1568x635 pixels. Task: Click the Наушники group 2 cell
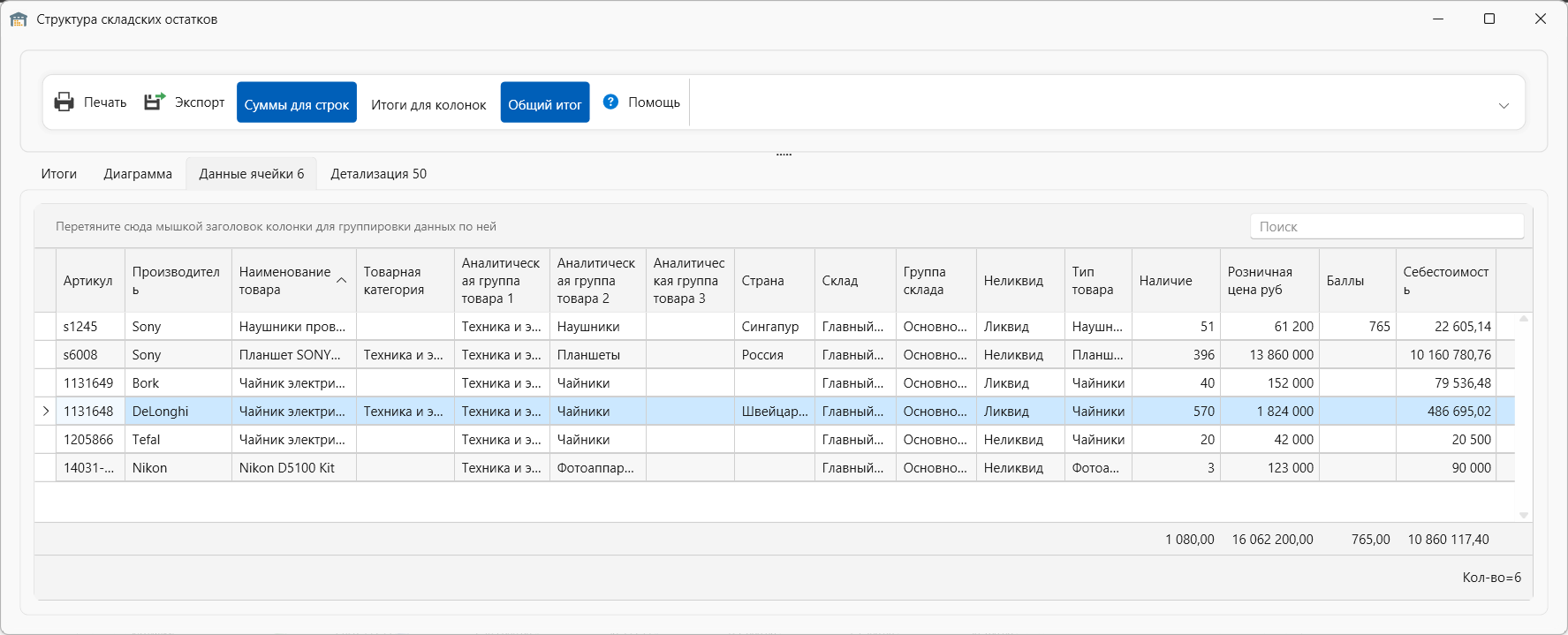tap(598, 327)
